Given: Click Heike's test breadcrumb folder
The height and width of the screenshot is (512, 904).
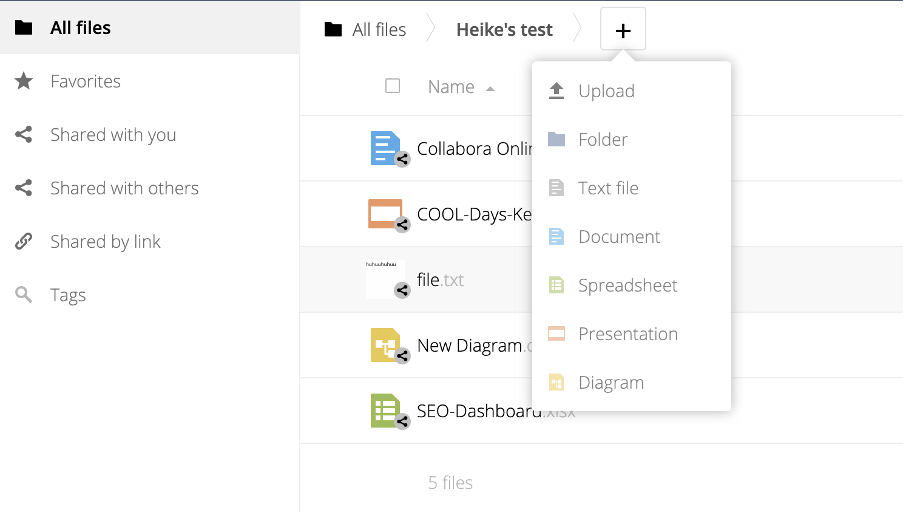Looking at the screenshot, I should [504, 30].
